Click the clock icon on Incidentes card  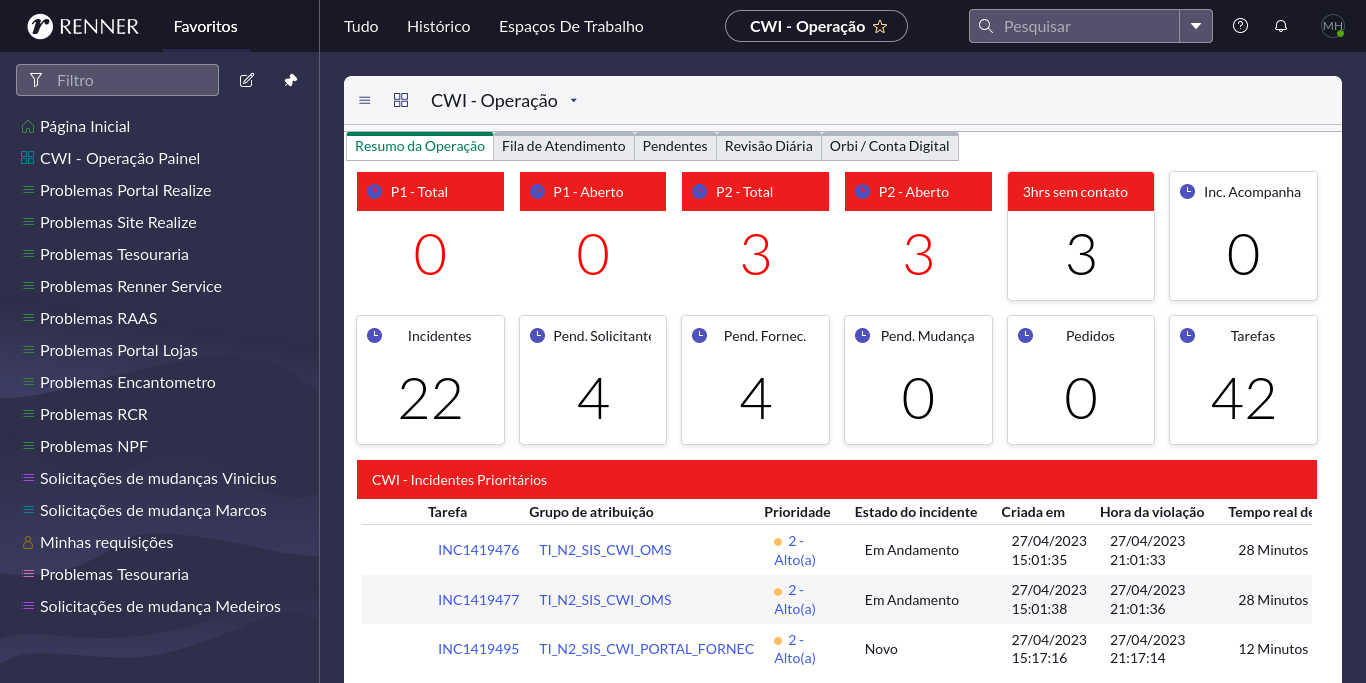coord(374,336)
